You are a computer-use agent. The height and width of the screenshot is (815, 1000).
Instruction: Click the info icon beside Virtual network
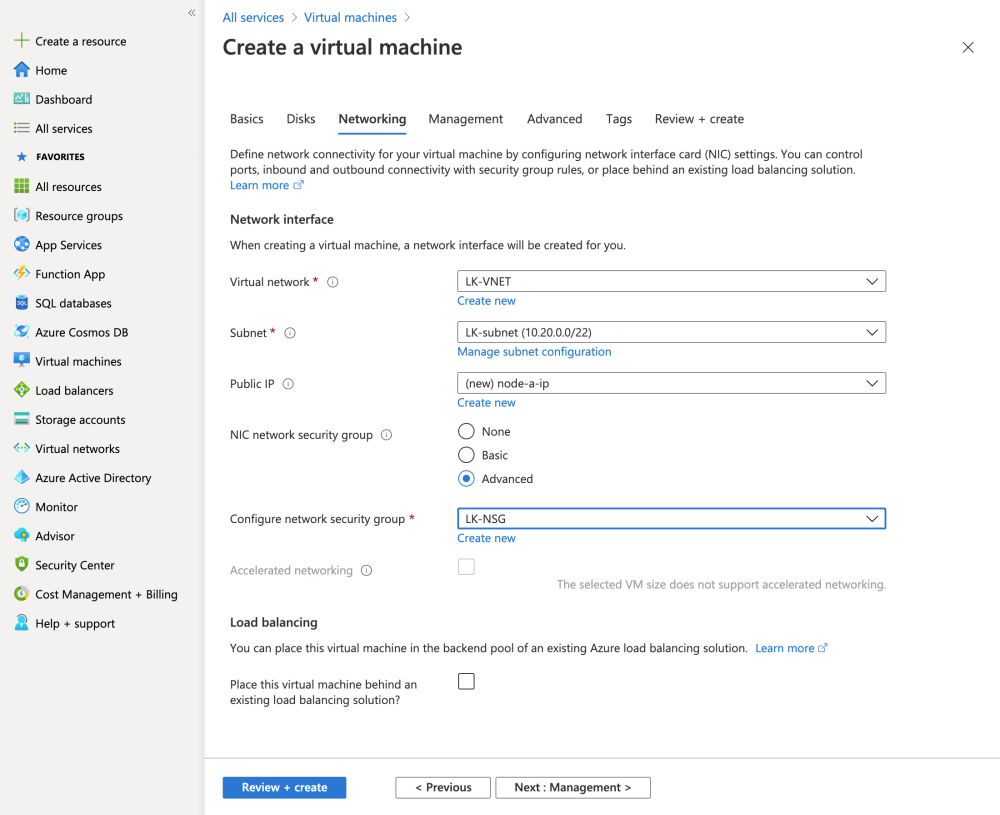point(333,282)
